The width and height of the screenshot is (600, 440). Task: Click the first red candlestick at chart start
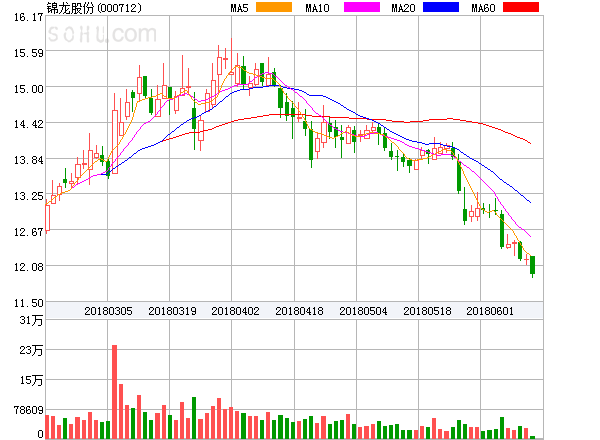tap(47, 217)
